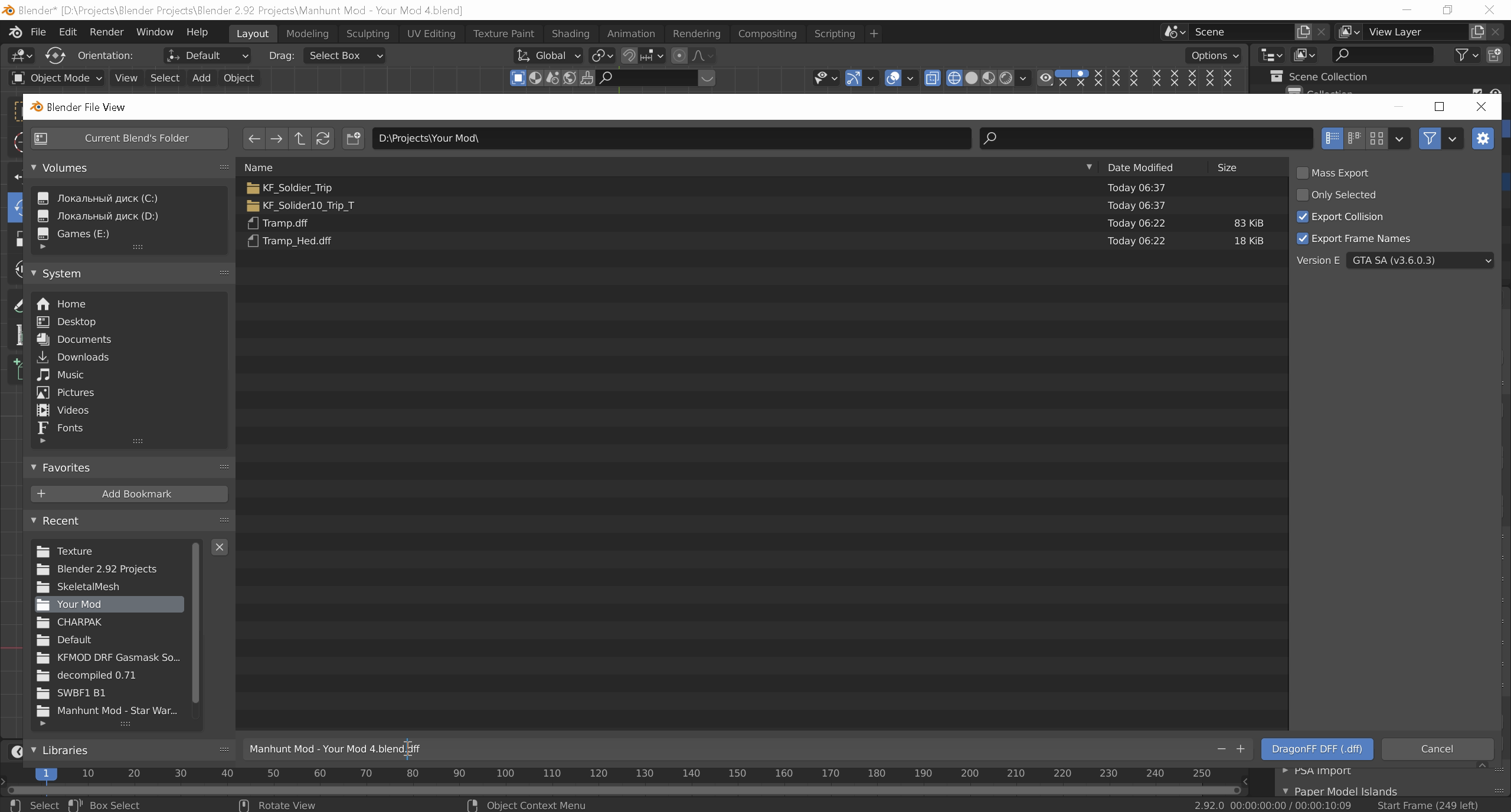The width and height of the screenshot is (1511, 812).
Task: Check the Only Selected option
Action: (1302, 195)
